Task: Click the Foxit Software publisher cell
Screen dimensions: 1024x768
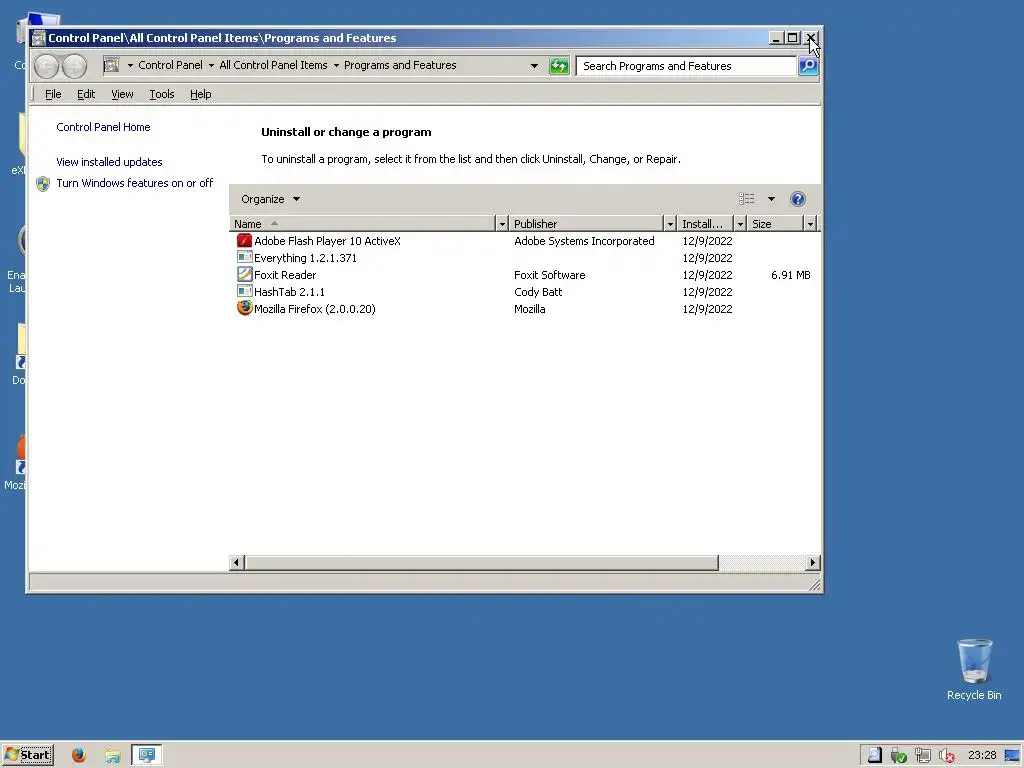Action: click(549, 275)
